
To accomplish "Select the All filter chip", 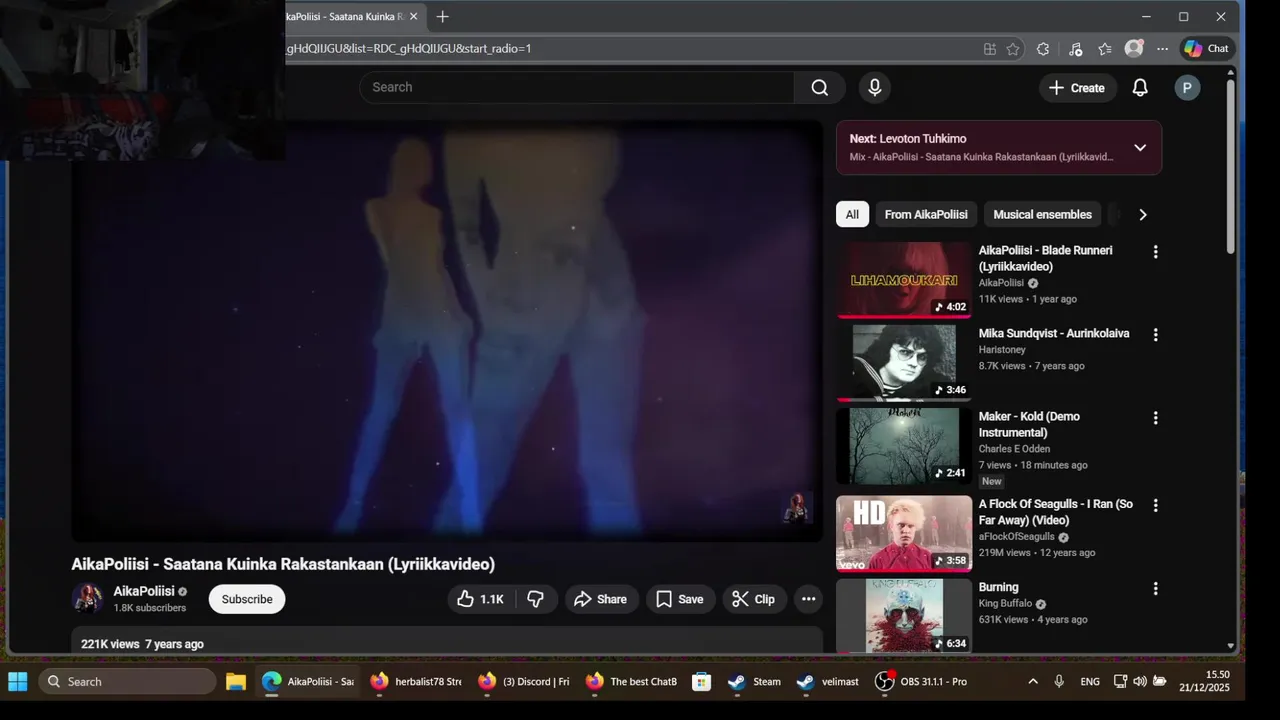I will click(x=852, y=214).
